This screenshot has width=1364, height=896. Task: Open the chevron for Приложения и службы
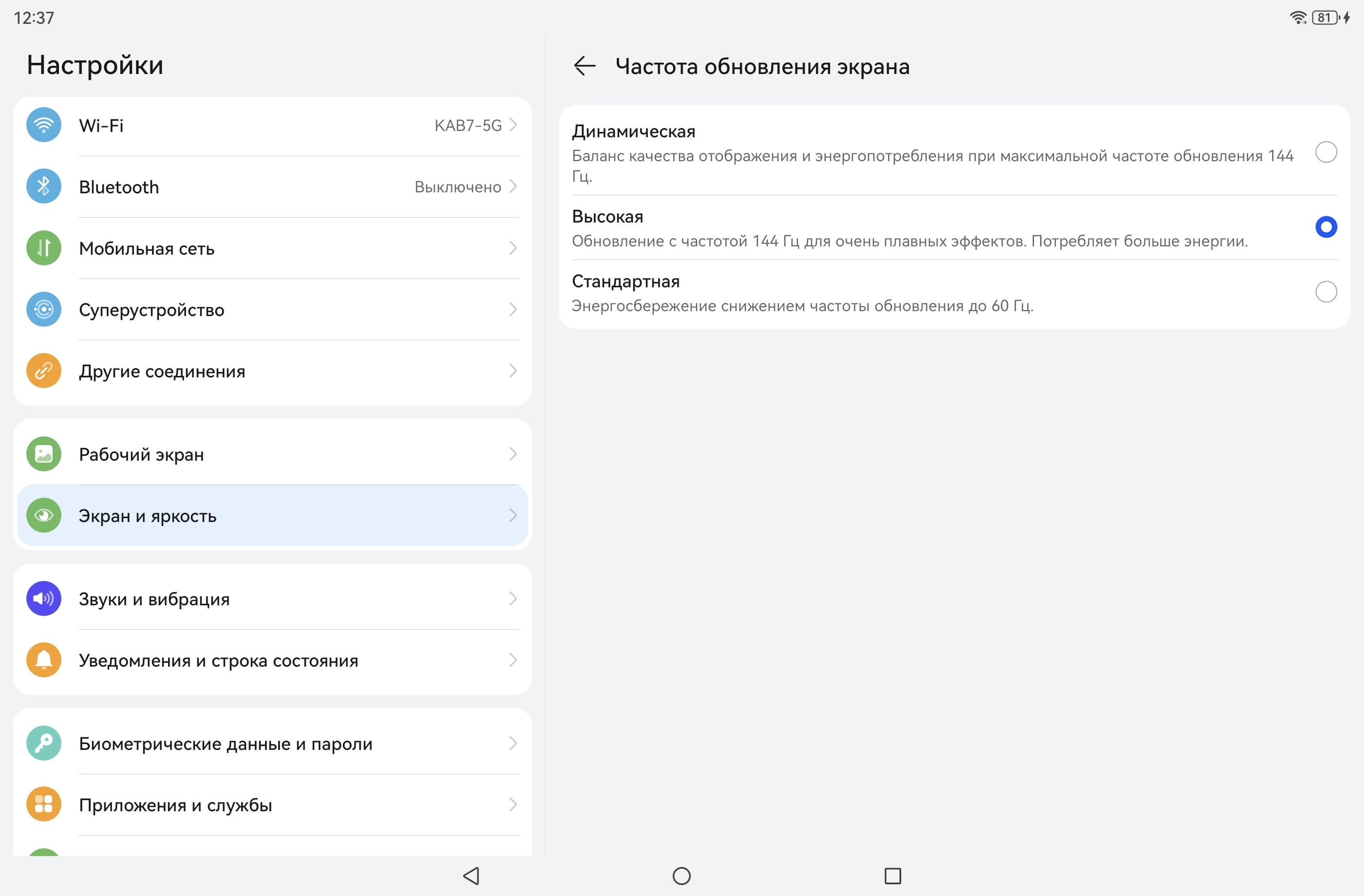click(513, 805)
